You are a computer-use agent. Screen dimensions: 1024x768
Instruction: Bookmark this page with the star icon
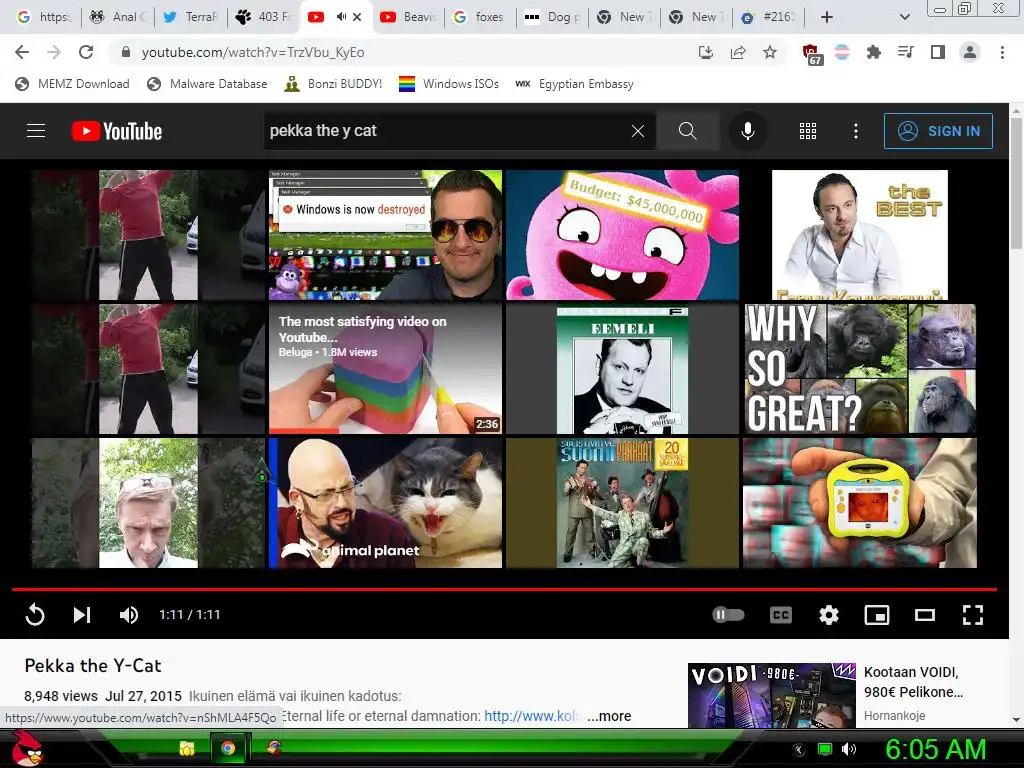coord(770,52)
